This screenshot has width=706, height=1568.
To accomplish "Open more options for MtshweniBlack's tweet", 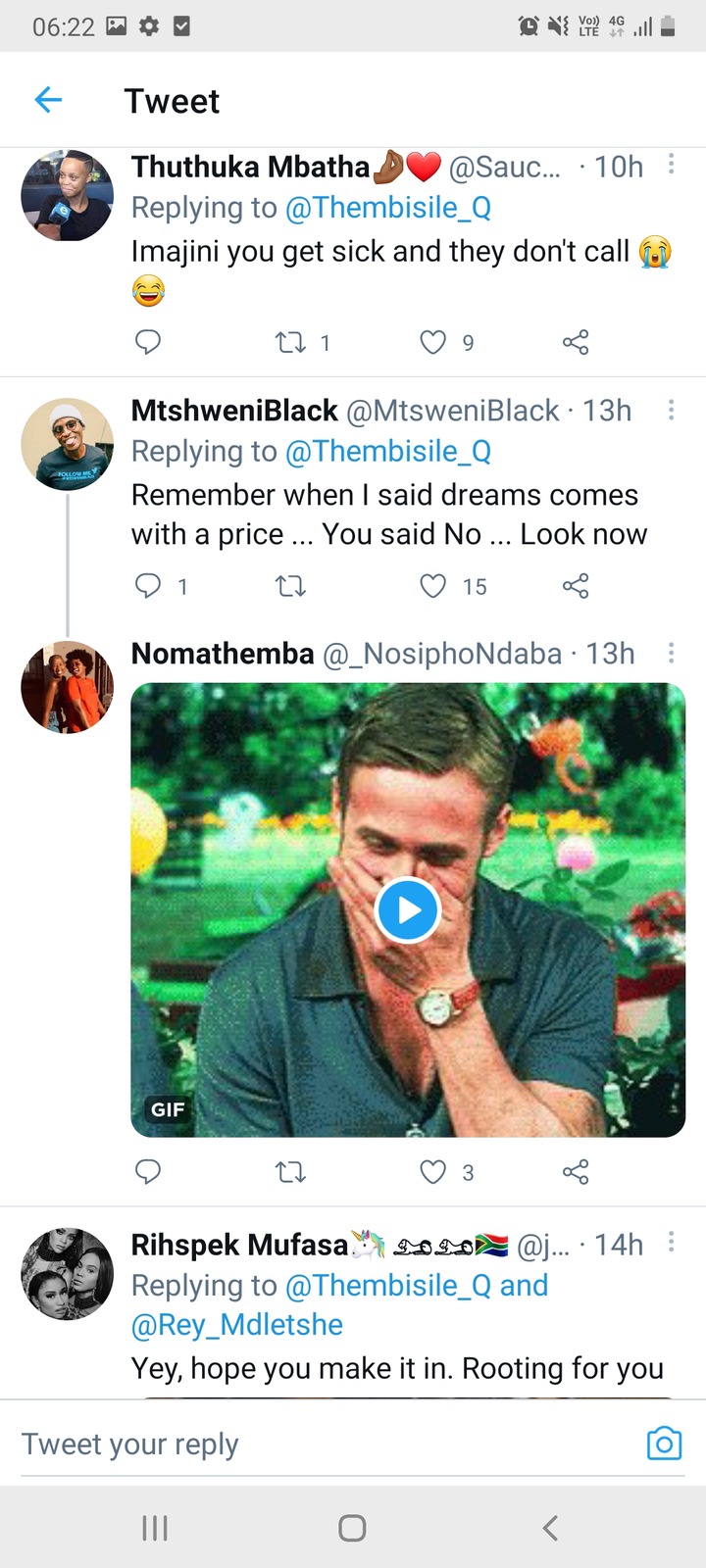I will pyautogui.click(x=672, y=410).
